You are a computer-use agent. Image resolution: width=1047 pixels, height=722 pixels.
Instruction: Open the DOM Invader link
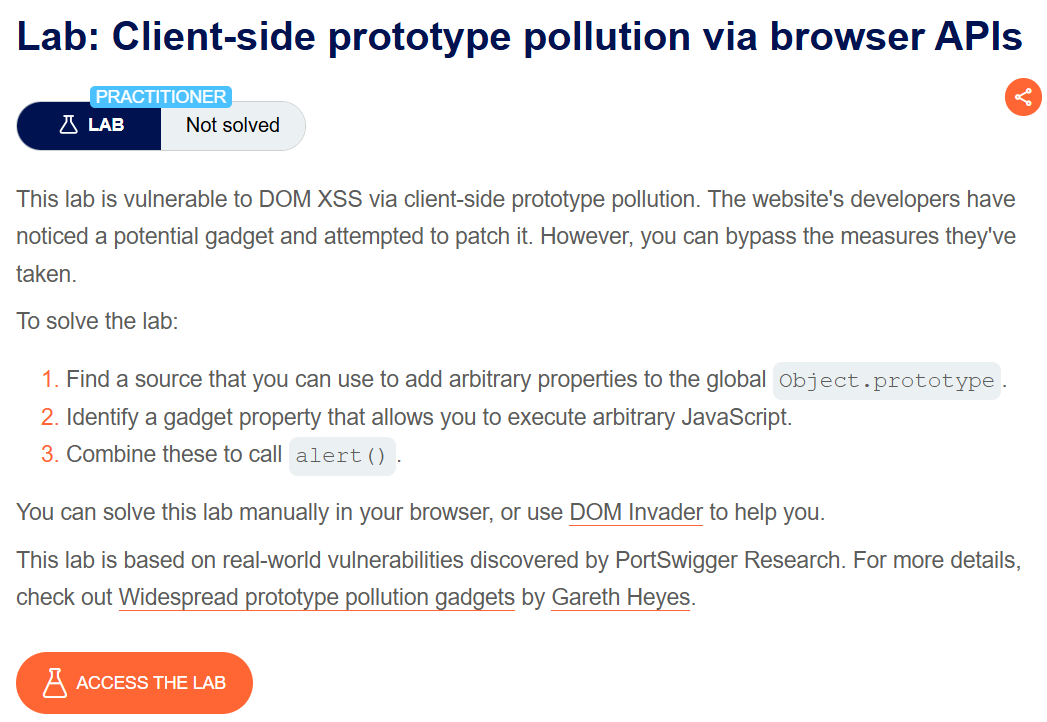click(x=636, y=512)
